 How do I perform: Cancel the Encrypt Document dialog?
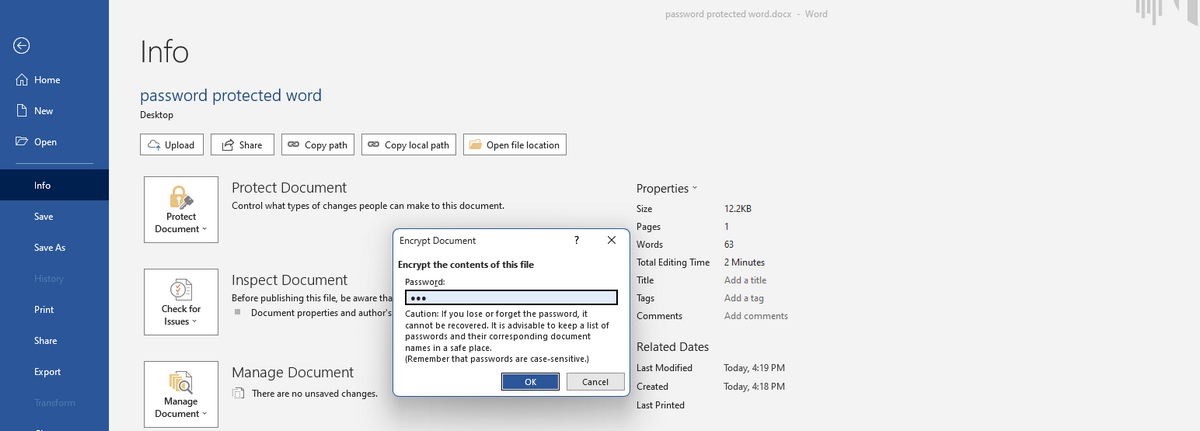point(595,382)
